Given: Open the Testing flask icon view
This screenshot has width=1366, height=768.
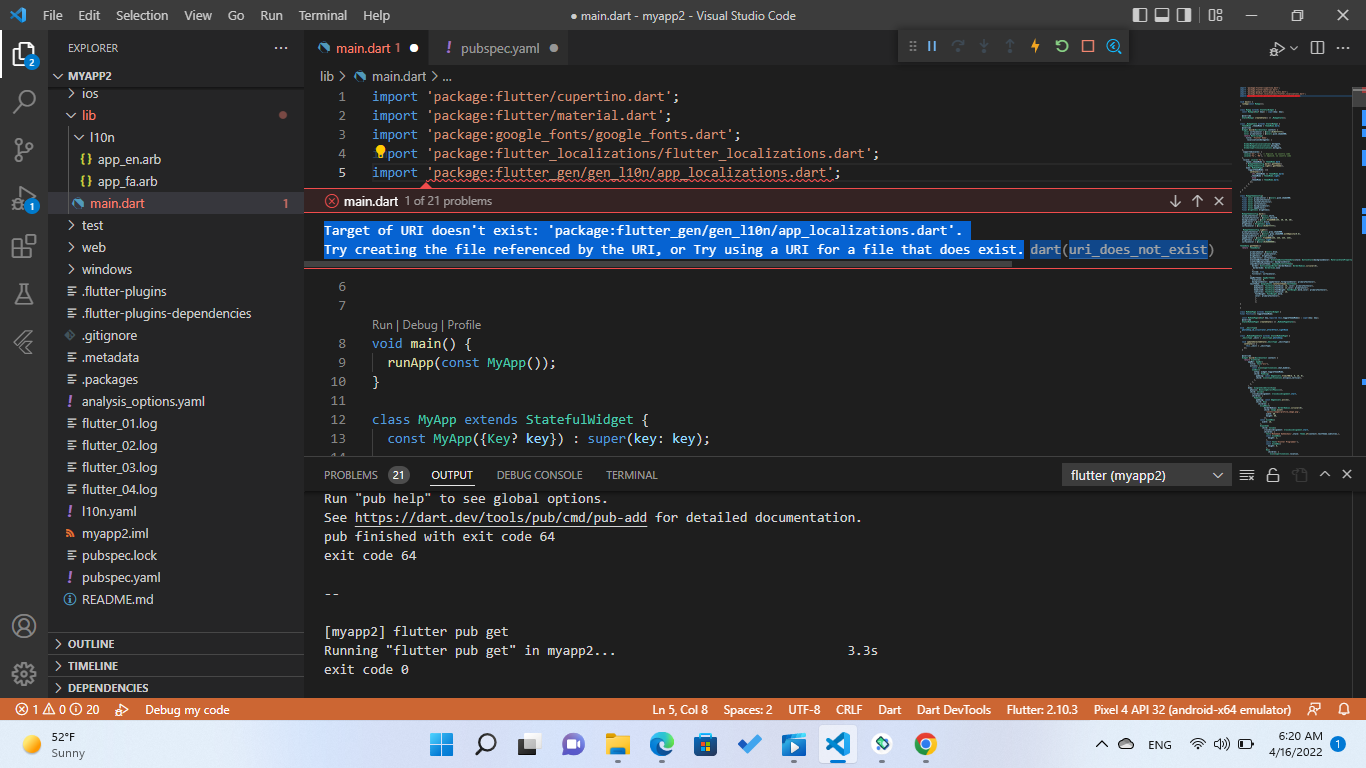Looking at the screenshot, I should click(x=24, y=294).
